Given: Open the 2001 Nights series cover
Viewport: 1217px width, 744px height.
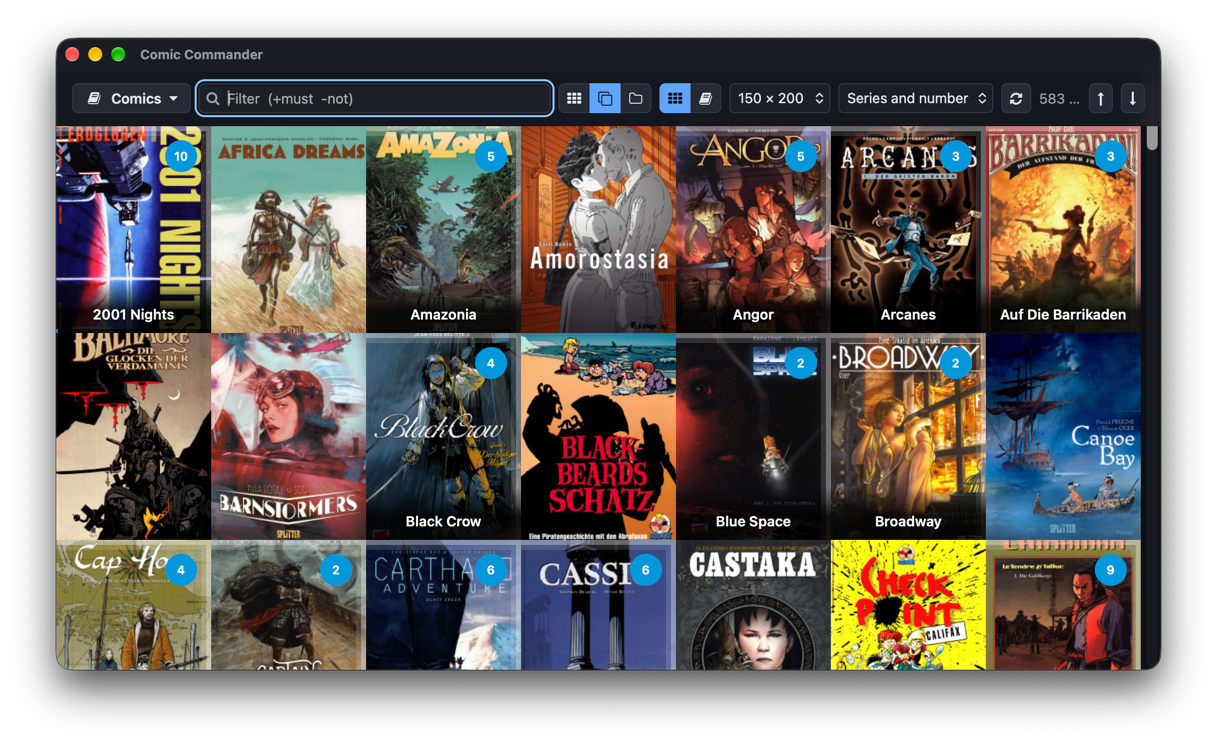Looking at the screenshot, I should tap(133, 229).
